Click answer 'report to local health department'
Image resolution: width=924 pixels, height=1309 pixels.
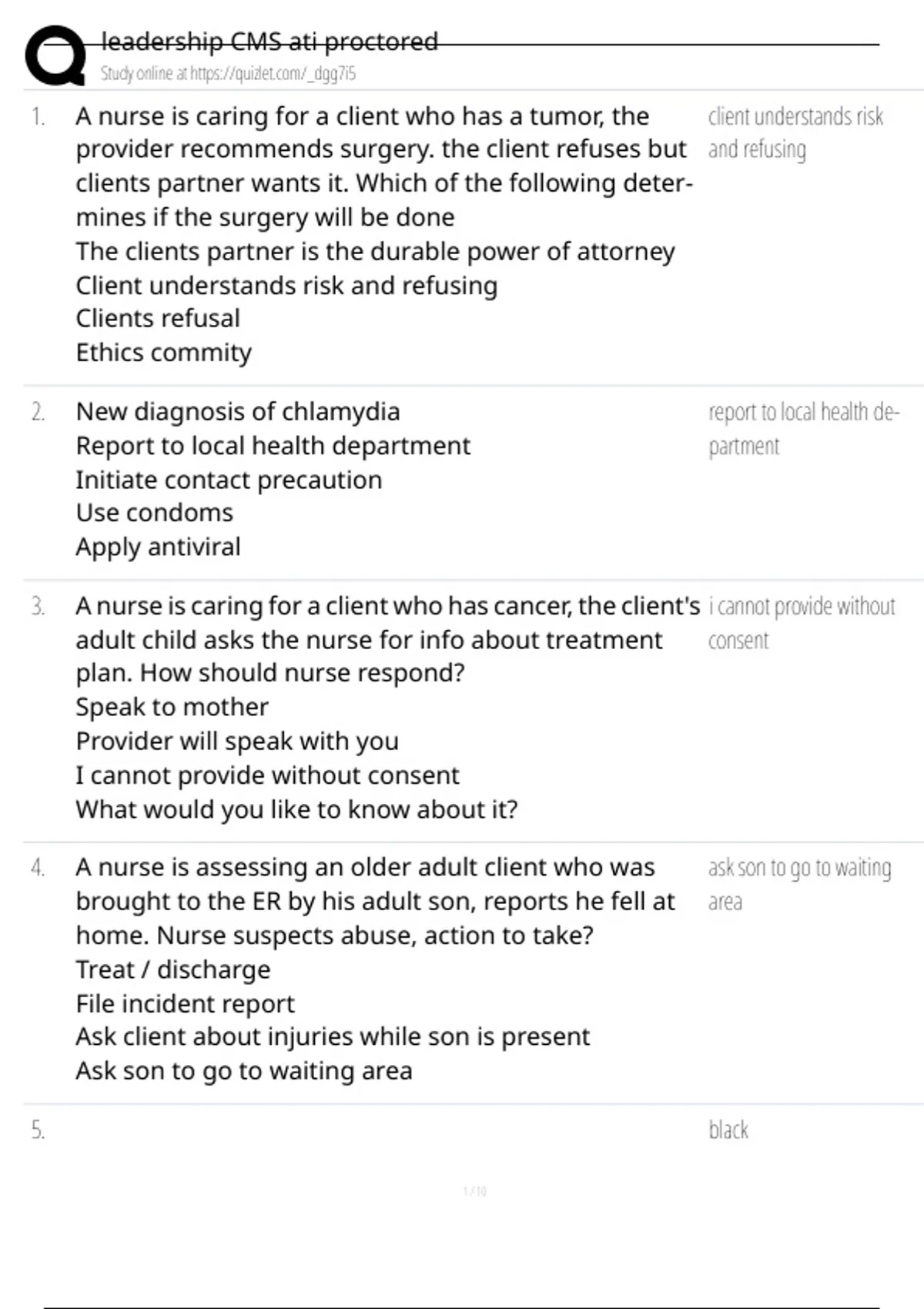tap(803, 429)
